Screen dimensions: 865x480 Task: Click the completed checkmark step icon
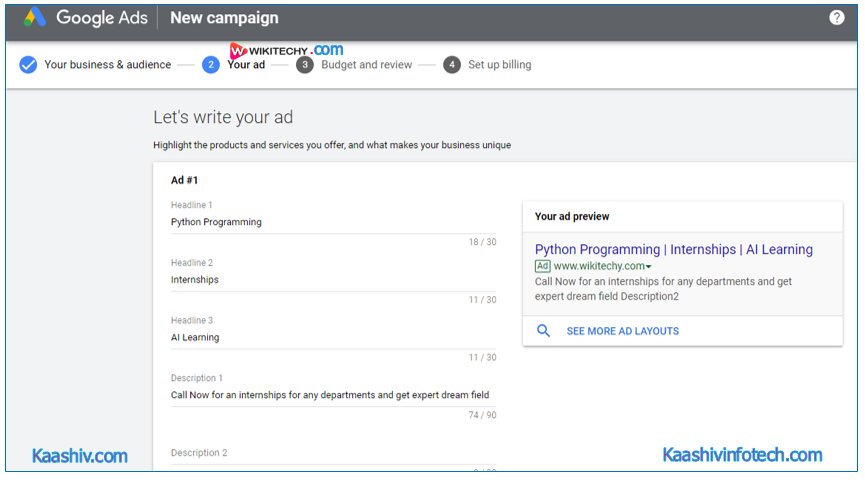(x=28, y=65)
